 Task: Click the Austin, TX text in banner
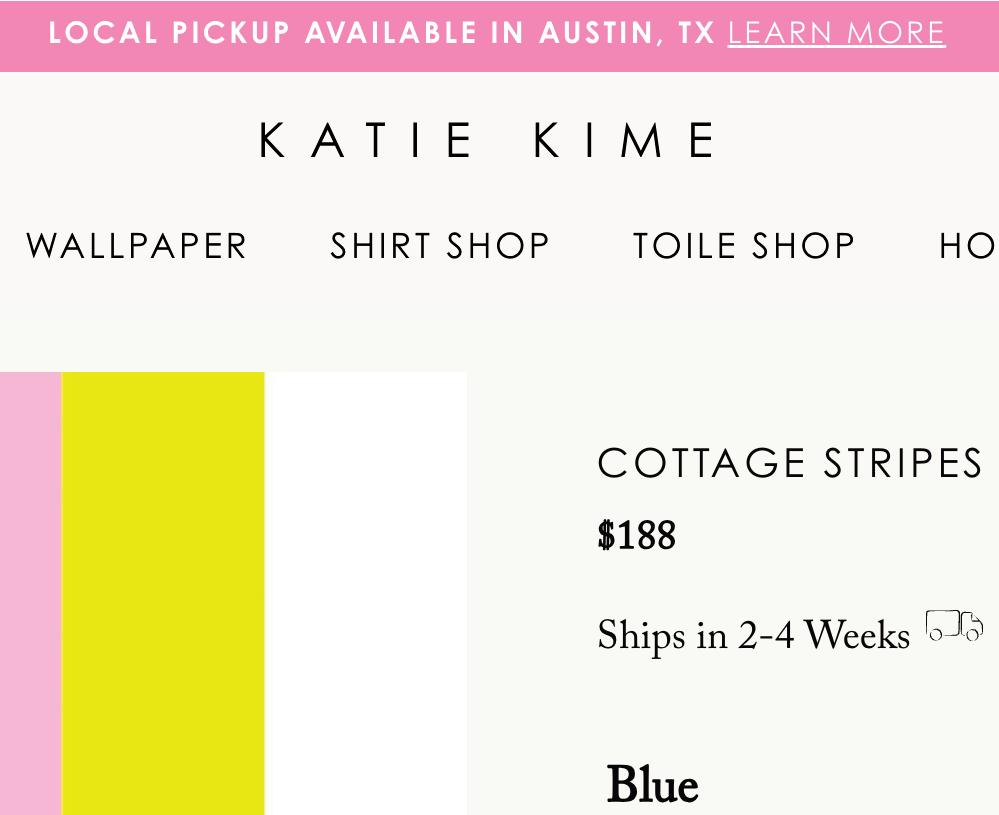coord(627,33)
